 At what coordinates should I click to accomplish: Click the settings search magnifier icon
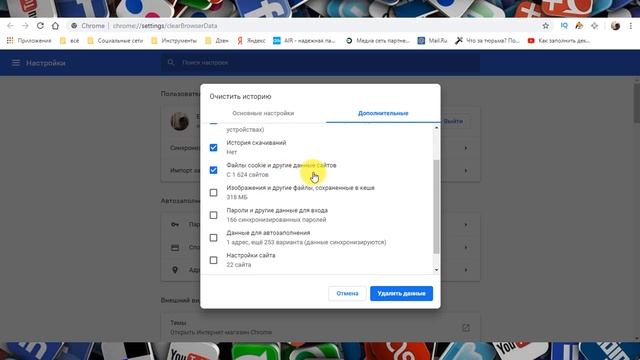click(171, 62)
